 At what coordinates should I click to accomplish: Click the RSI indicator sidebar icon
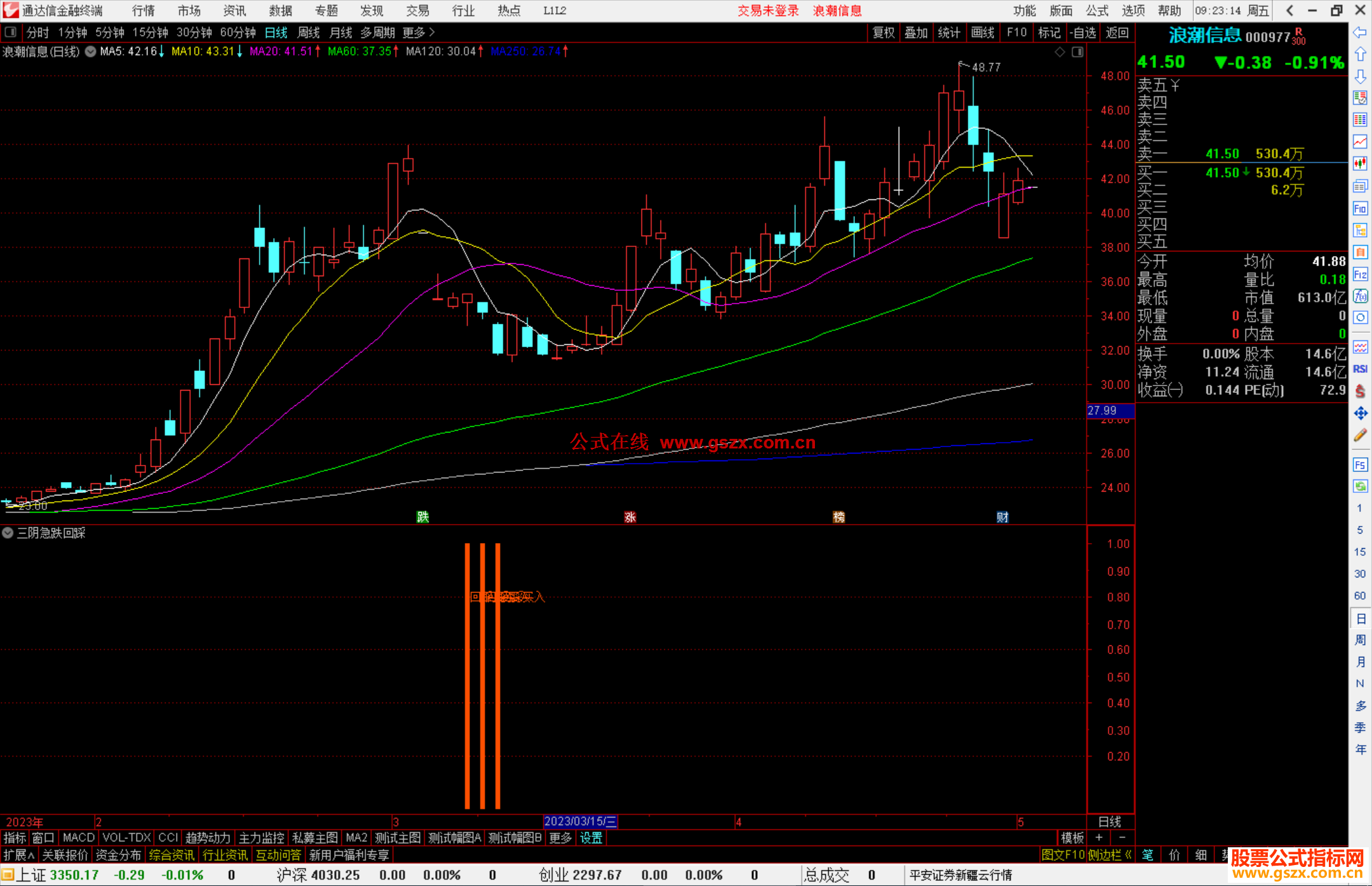(1359, 369)
